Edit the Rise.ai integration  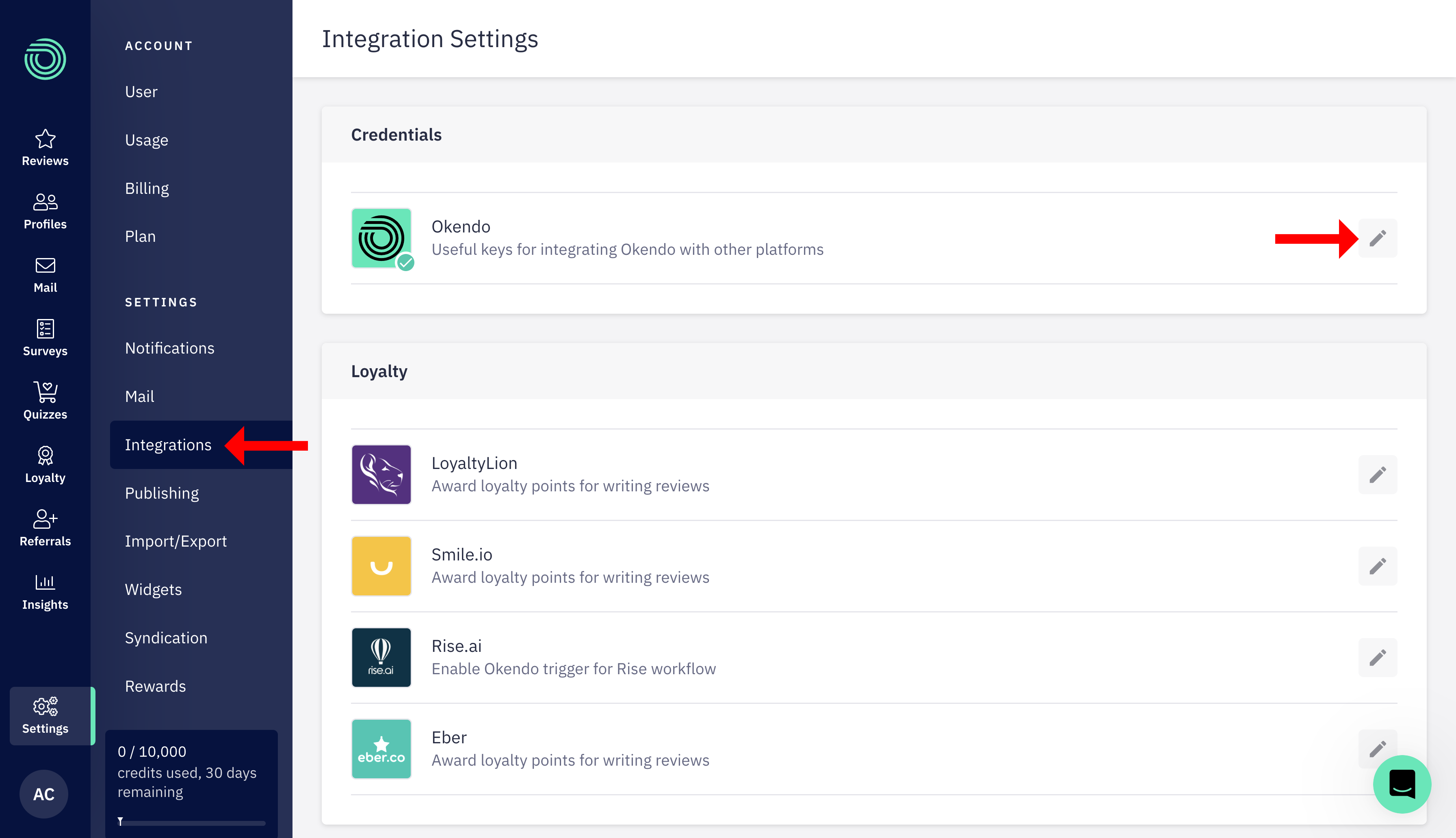coord(1377,657)
